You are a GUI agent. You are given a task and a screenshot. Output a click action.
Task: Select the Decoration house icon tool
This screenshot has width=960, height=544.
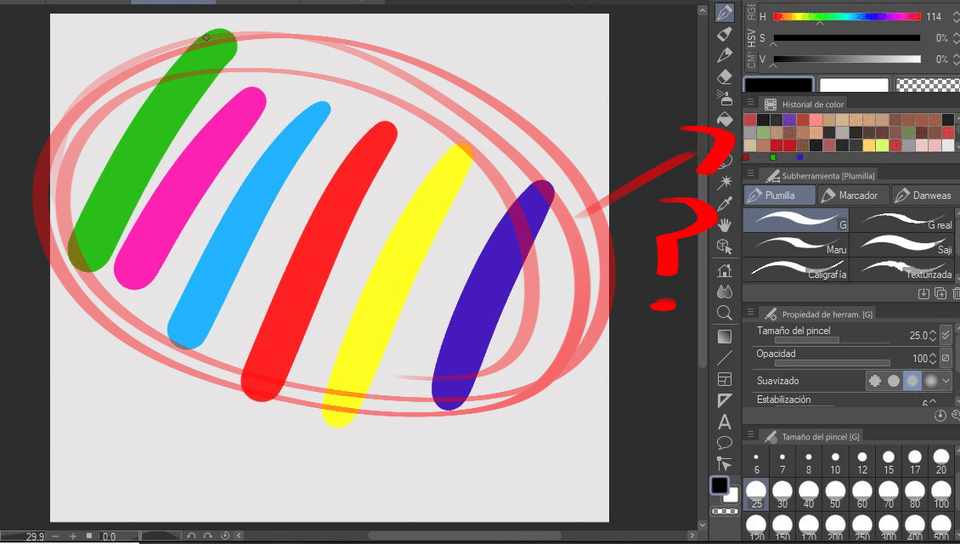(724, 270)
